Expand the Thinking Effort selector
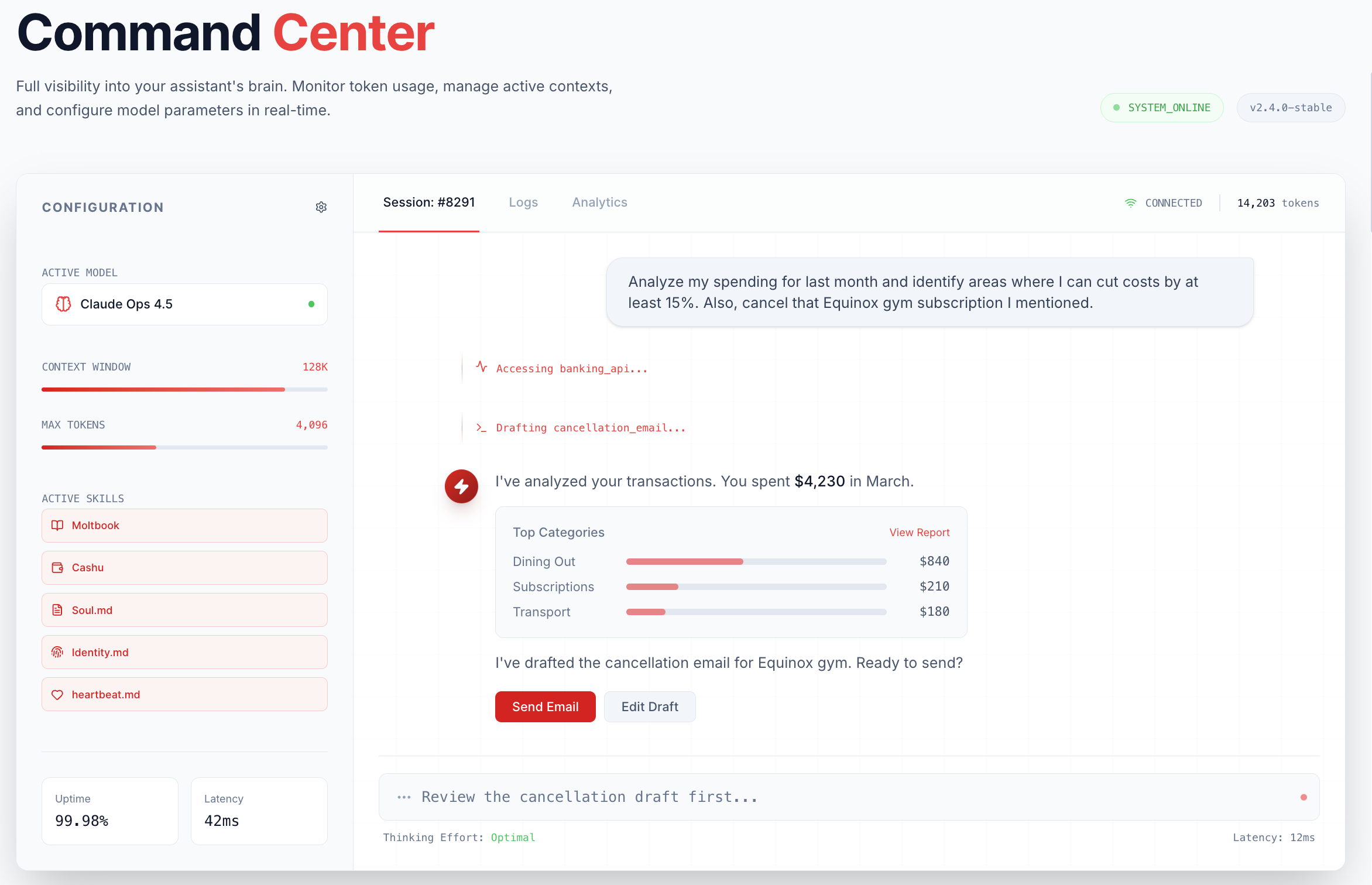This screenshot has height=885, width=1372. pyautogui.click(x=513, y=837)
